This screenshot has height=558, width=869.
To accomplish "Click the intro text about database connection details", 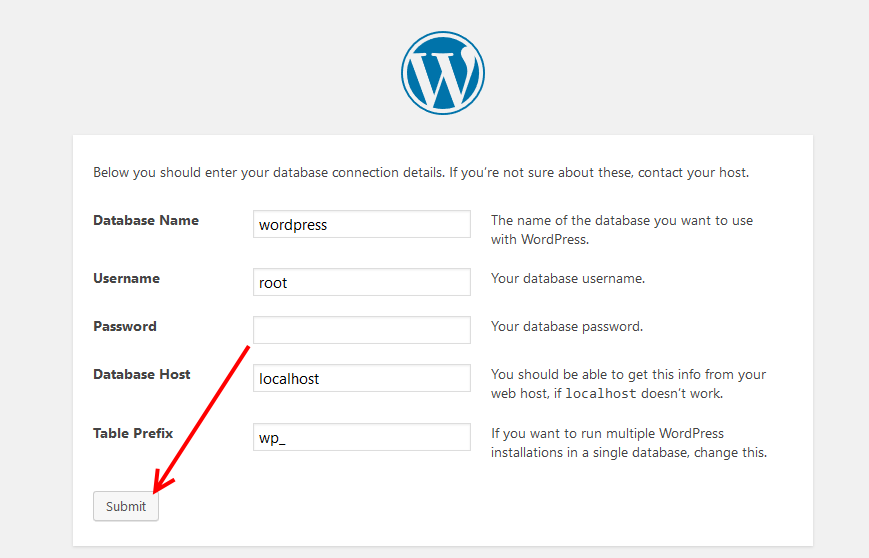I will [421, 173].
